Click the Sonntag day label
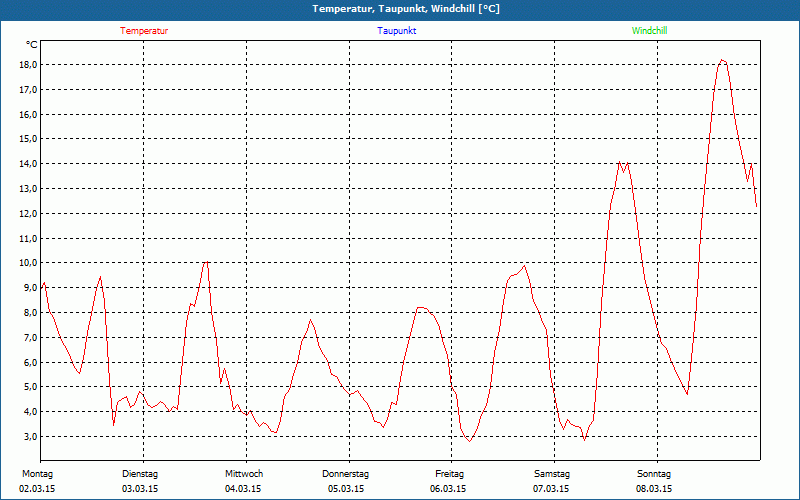 pyautogui.click(x=654, y=474)
